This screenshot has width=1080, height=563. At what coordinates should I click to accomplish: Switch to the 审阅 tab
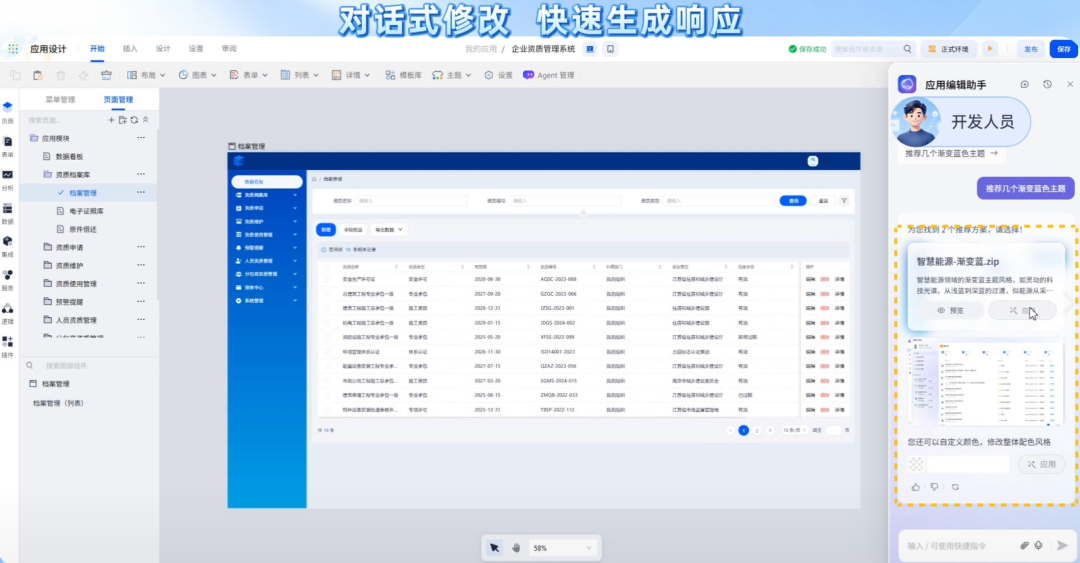pos(229,49)
